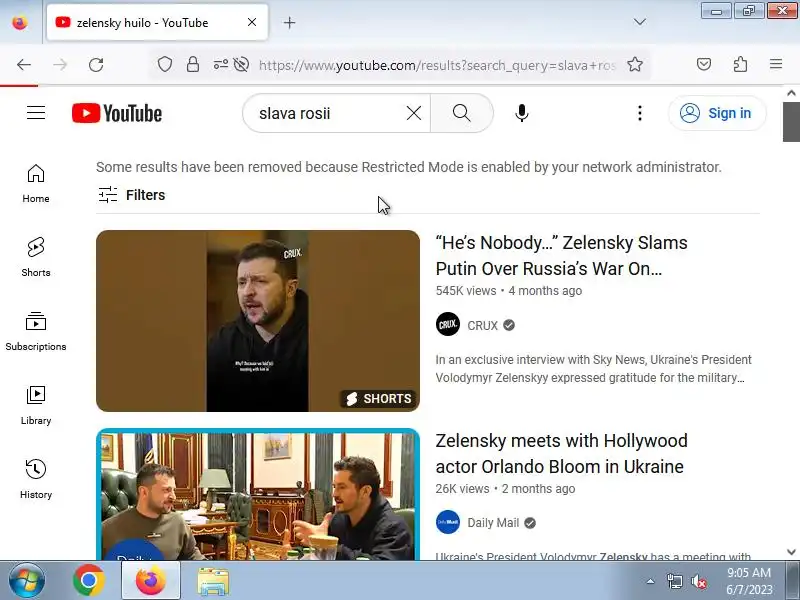This screenshot has height=600, width=800.
Task: Open the network tray icon
Action: click(674, 581)
